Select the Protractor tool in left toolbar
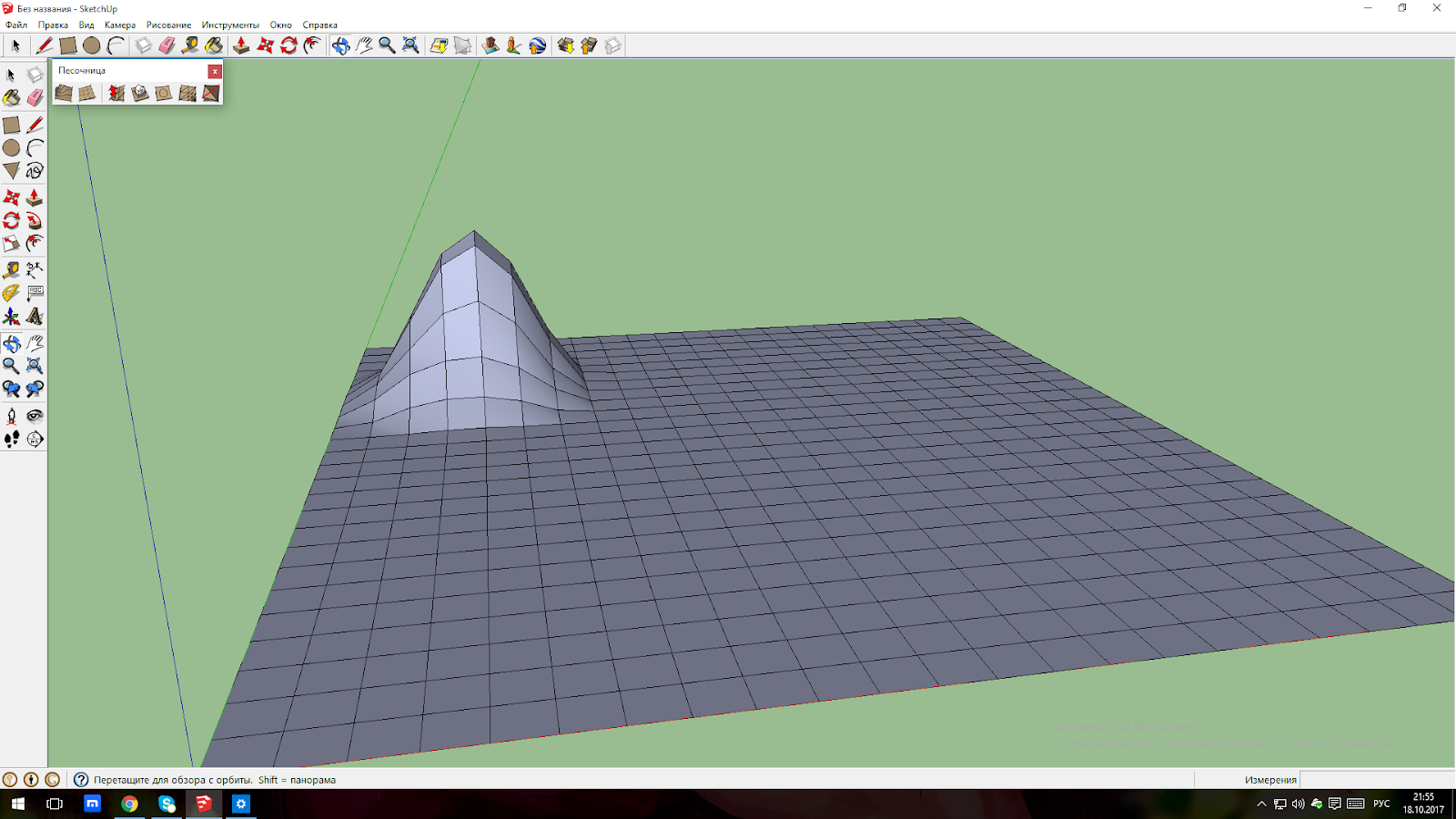The height and width of the screenshot is (819, 1456). coord(11,293)
